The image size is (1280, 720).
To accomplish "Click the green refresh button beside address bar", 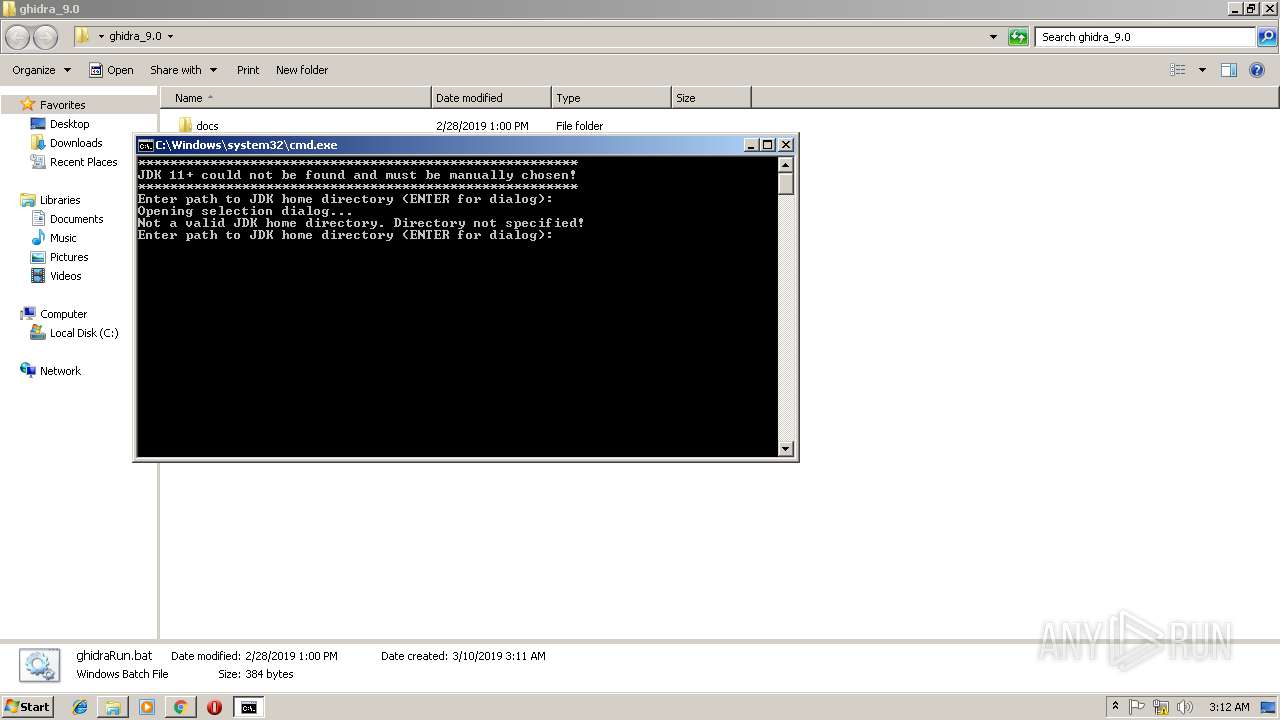I will [x=1018, y=37].
